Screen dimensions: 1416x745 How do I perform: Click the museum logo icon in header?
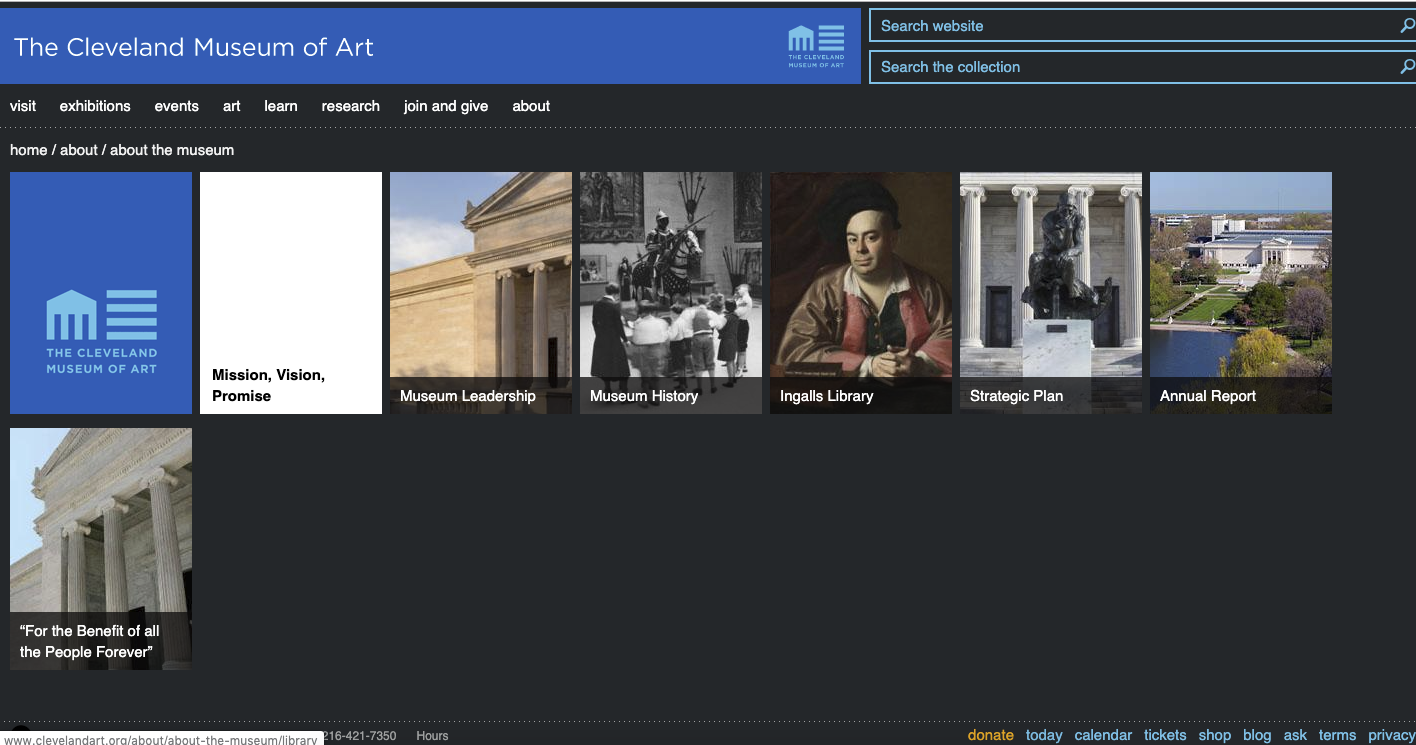pyautogui.click(x=816, y=47)
